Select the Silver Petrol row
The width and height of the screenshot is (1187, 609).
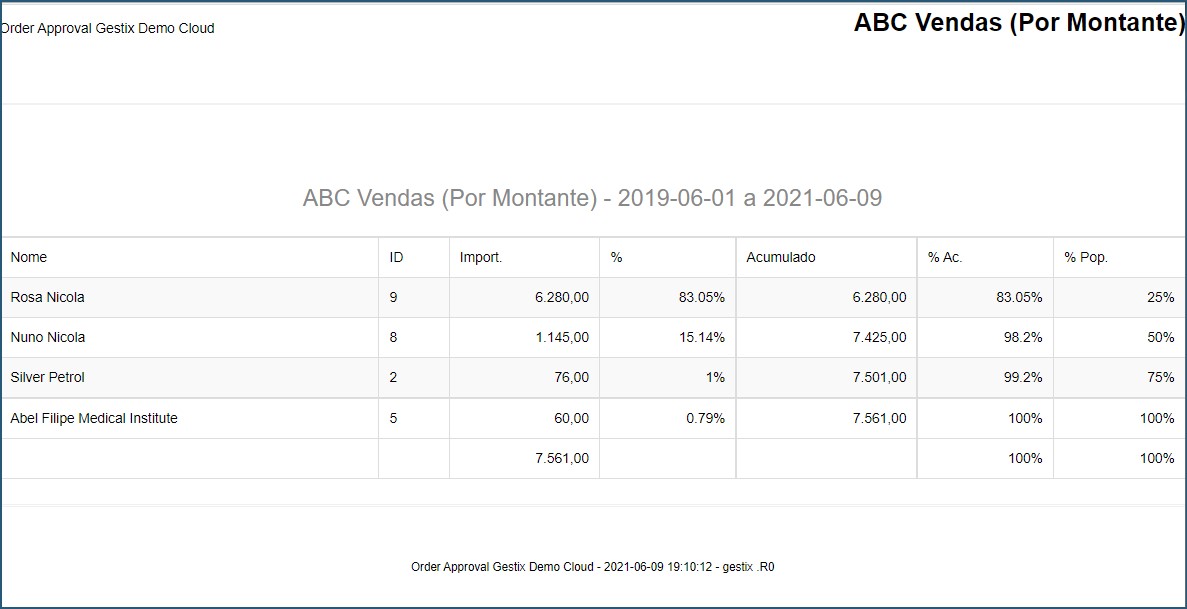(x=594, y=377)
